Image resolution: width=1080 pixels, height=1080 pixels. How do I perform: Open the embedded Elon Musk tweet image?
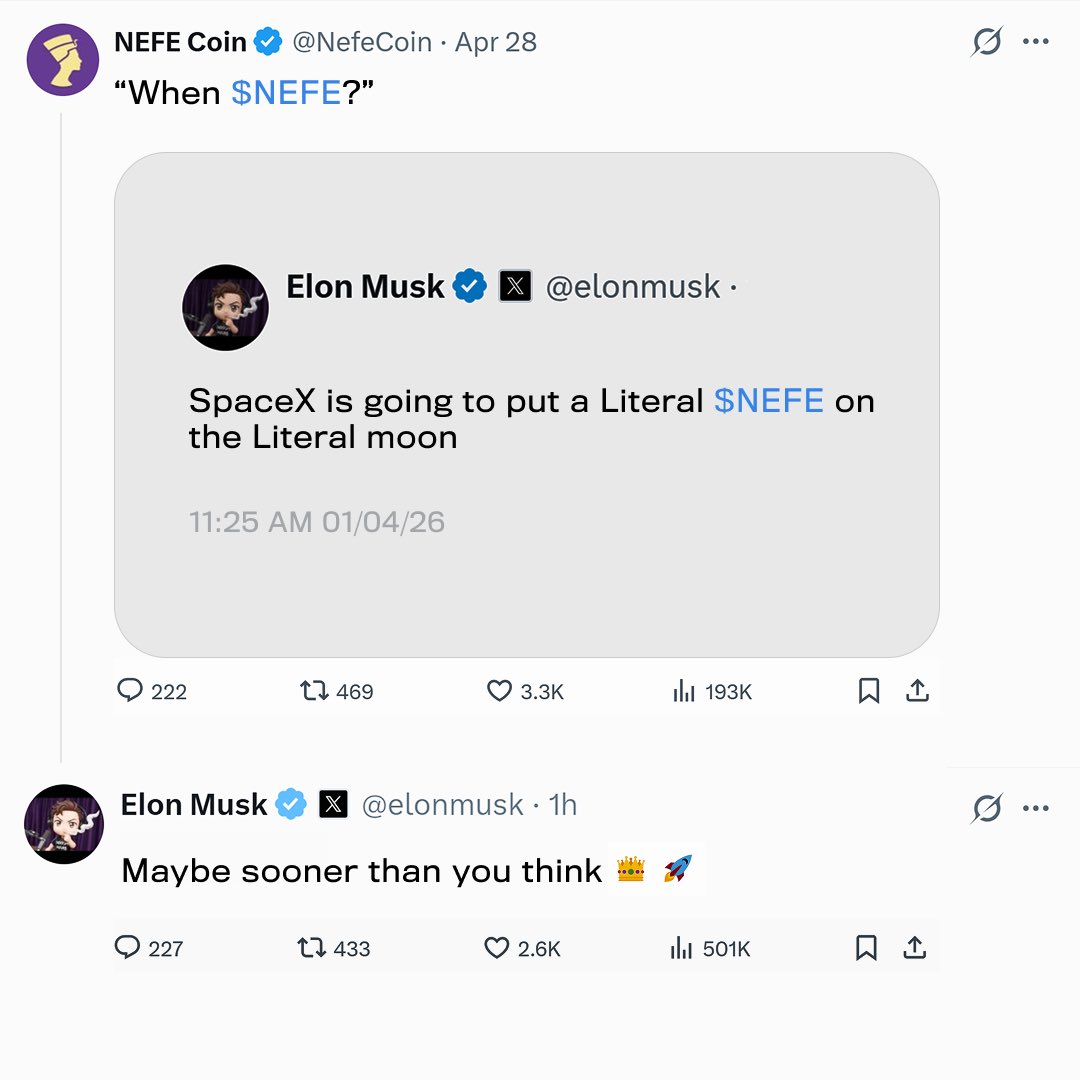pyautogui.click(x=527, y=405)
